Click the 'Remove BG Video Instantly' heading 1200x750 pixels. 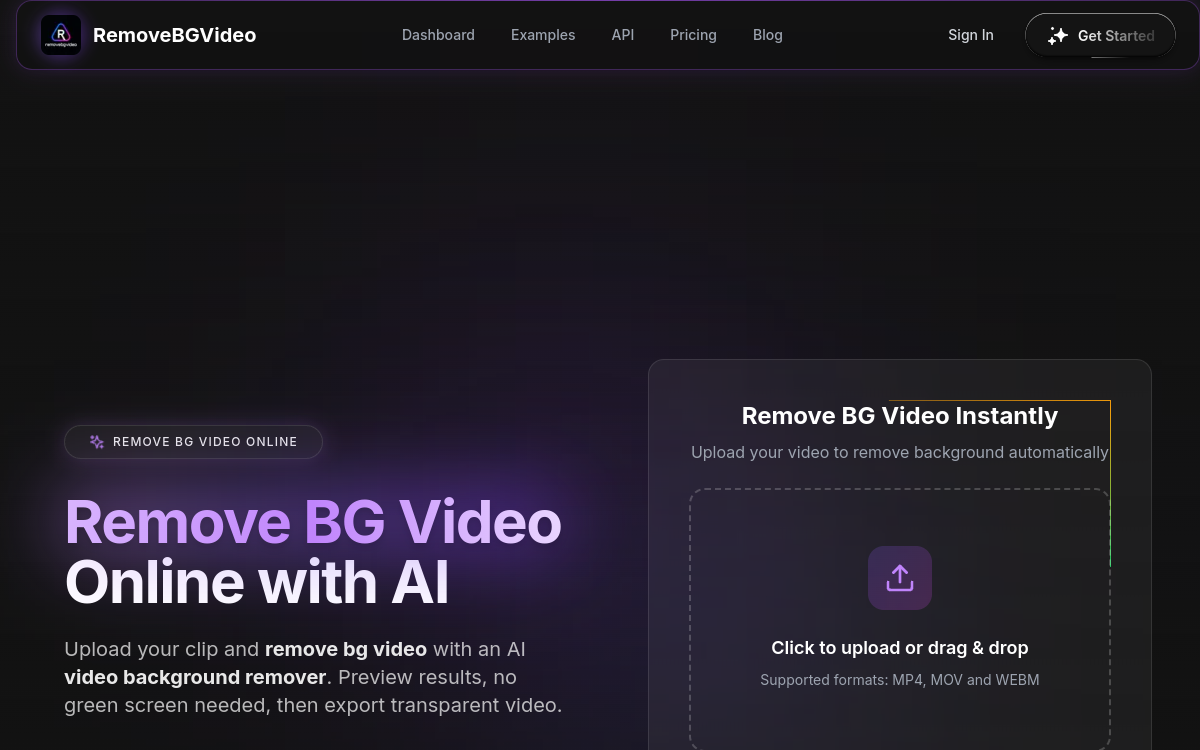tap(900, 416)
